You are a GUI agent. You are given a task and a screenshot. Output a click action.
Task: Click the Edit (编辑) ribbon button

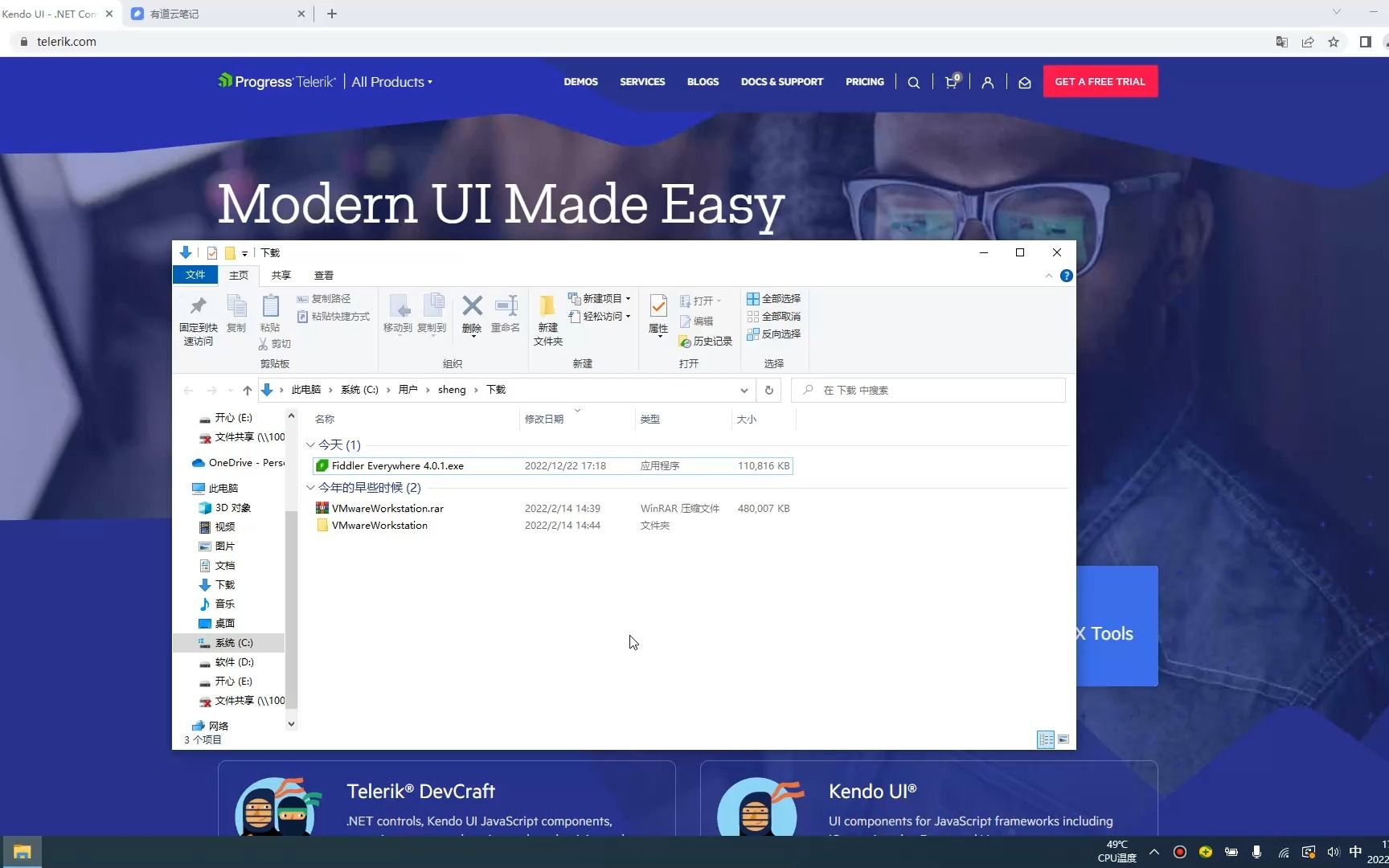tap(697, 321)
